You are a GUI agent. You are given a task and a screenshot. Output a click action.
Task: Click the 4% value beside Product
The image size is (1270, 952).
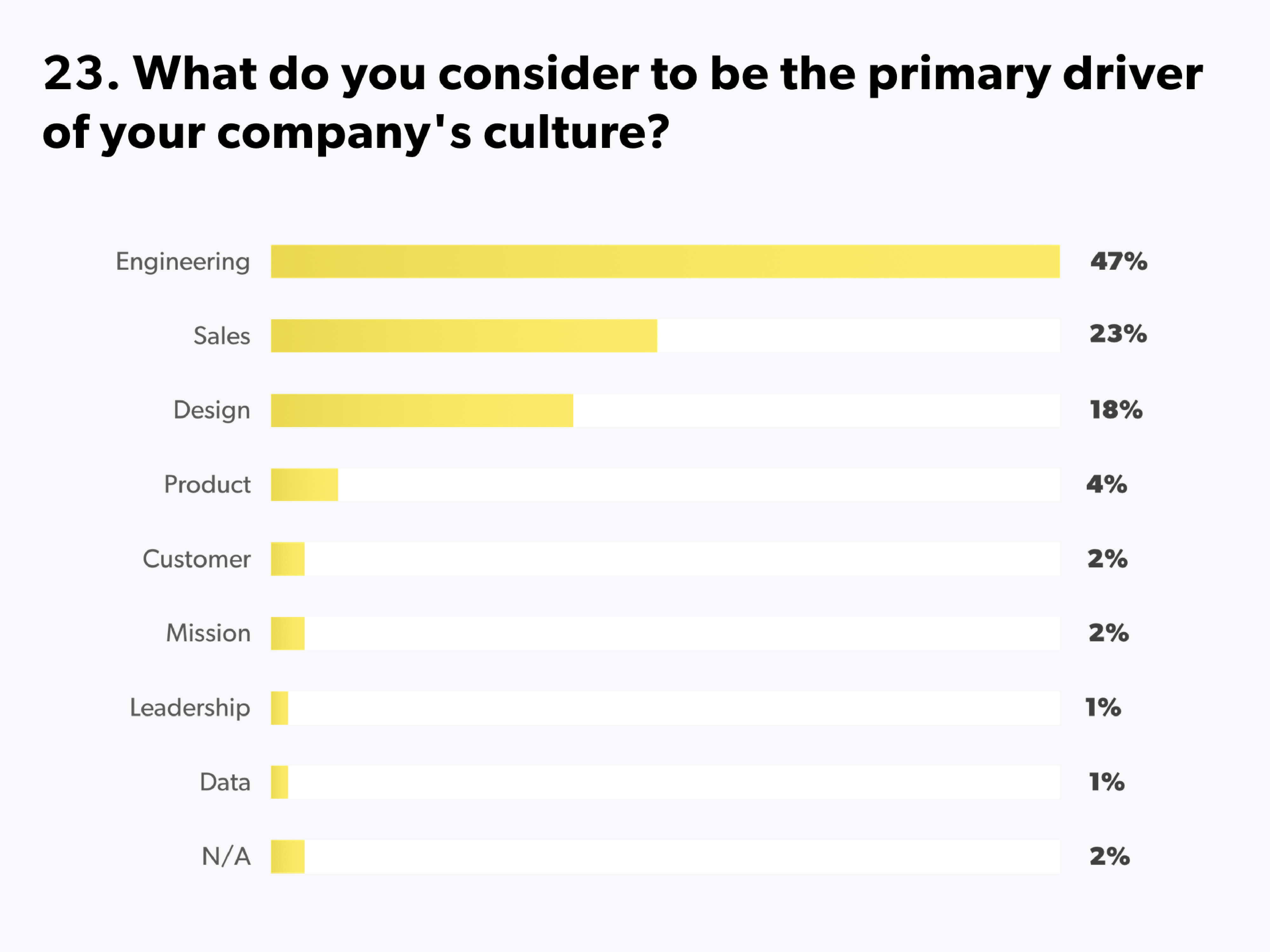coord(1106,484)
